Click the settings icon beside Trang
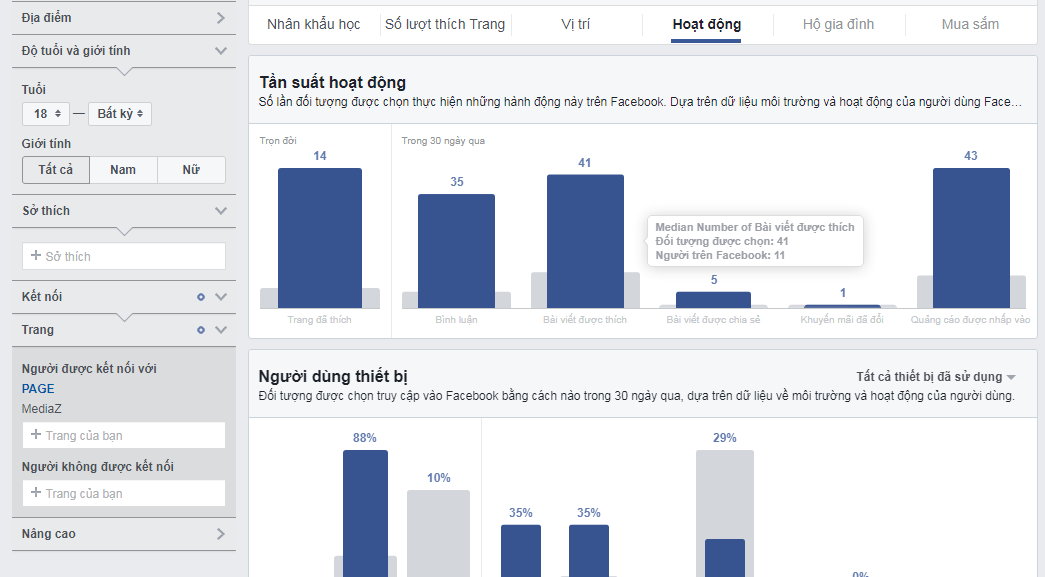The width and height of the screenshot is (1045, 577). click(x=201, y=329)
